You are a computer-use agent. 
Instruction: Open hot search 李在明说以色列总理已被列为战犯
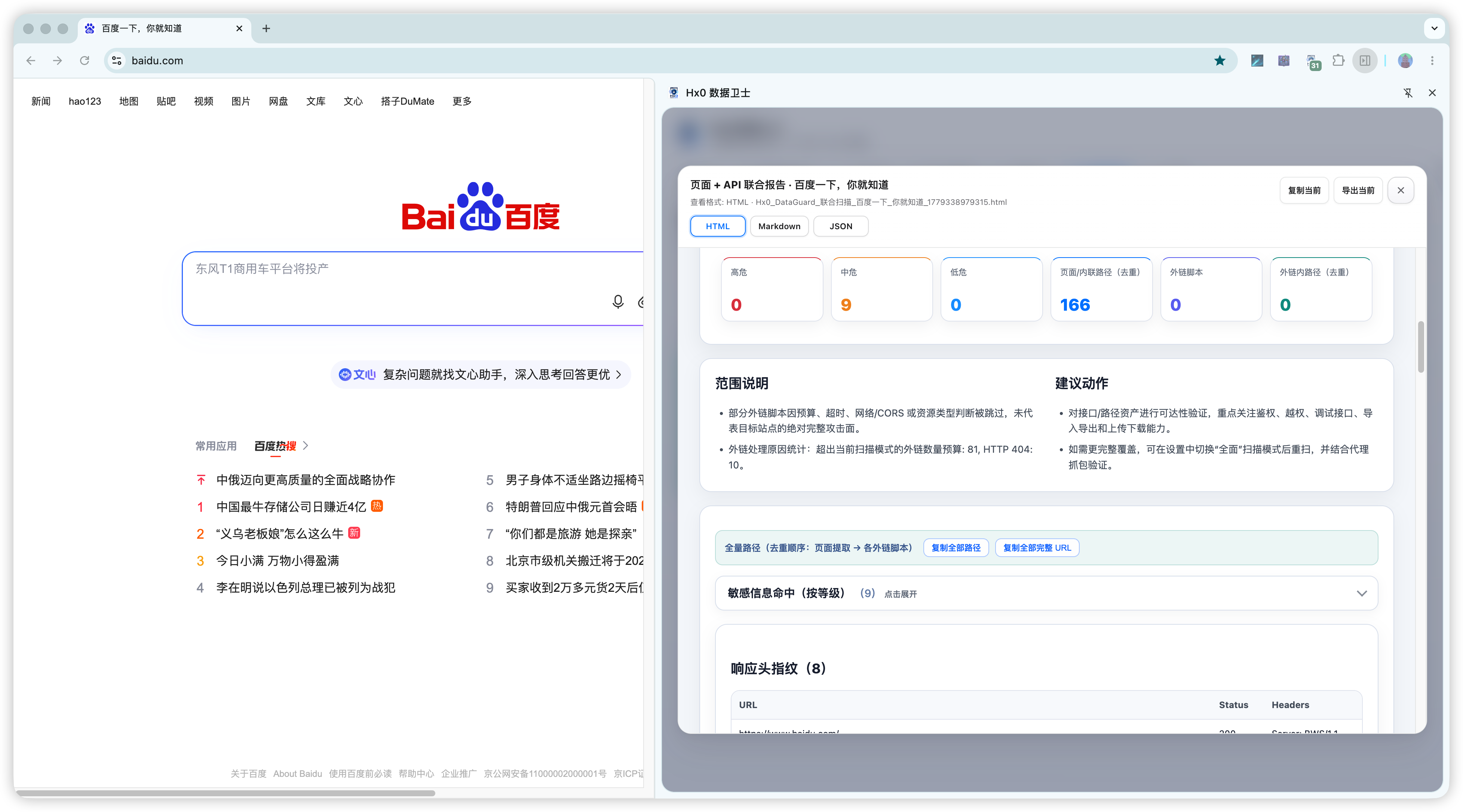pos(306,587)
